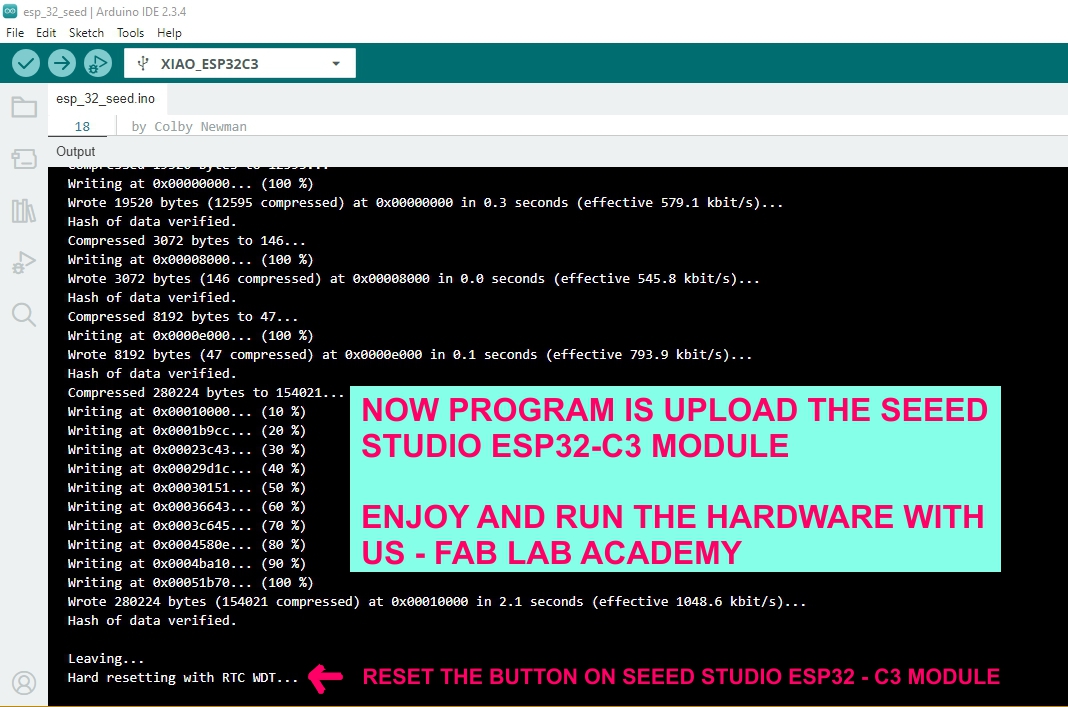
Task: Open the Debug panel sidebar icon
Action: (24, 263)
